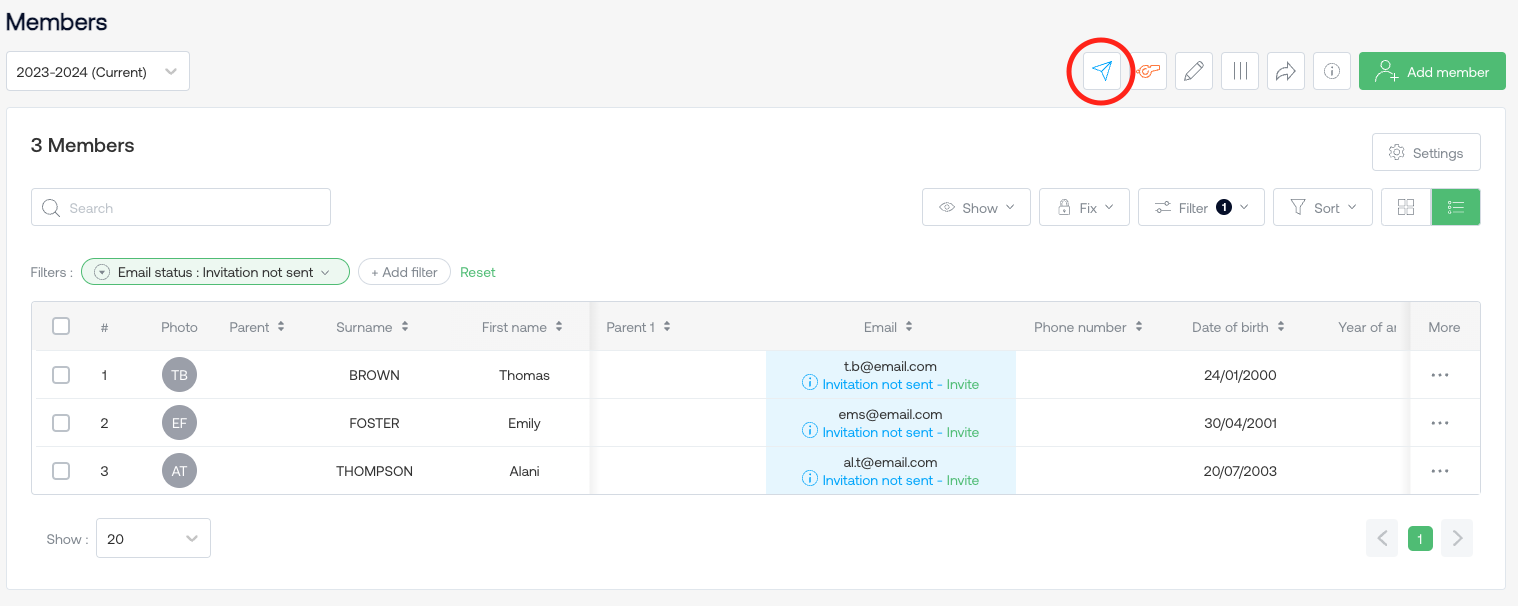The width and height of the screenshot is (1518, 606).
Task: Open the pencil edit tool
Action: [1193, 71]
